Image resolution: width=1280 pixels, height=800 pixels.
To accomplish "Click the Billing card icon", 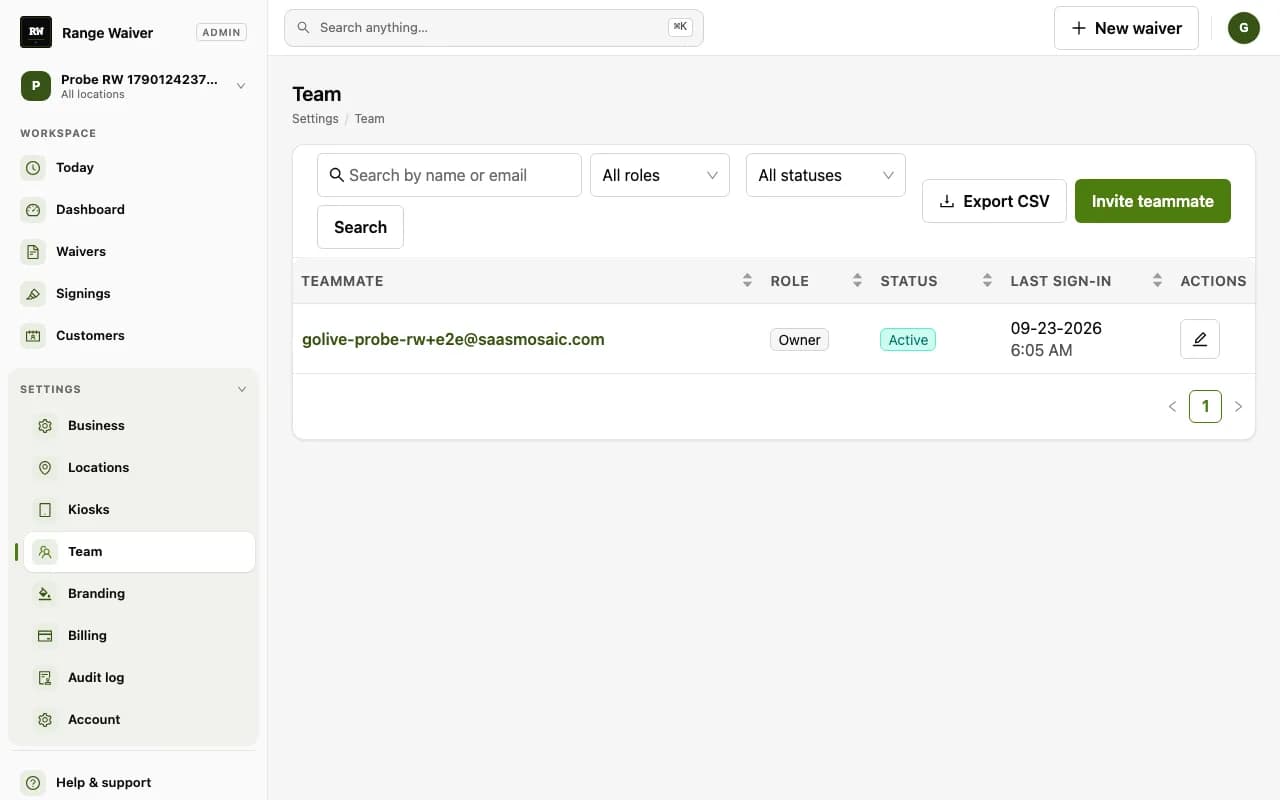I will click(x=45, y=636).
